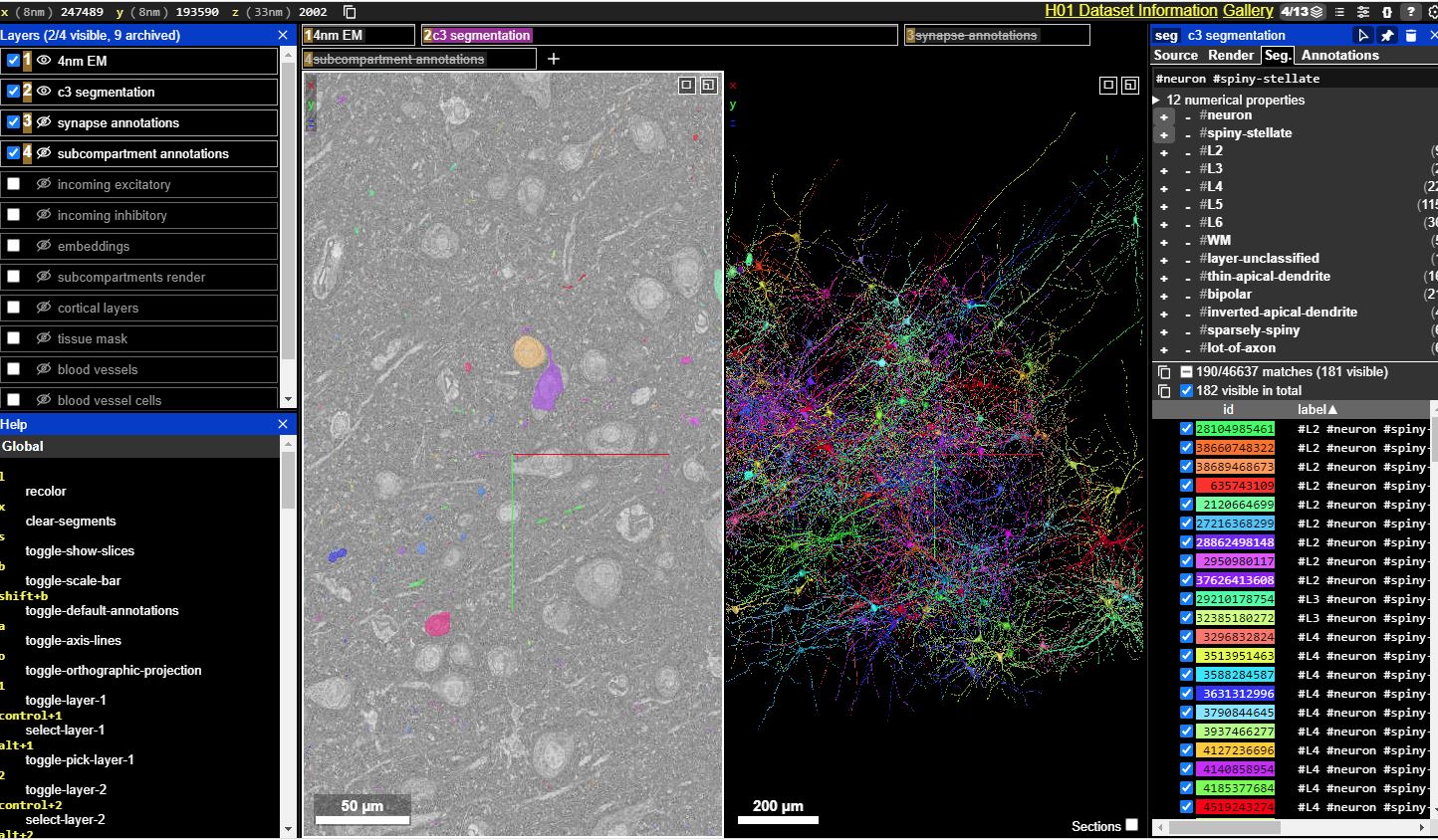Check the Sections checkbox
The image size is (1438, 840).
click(x=1131, y=825)
